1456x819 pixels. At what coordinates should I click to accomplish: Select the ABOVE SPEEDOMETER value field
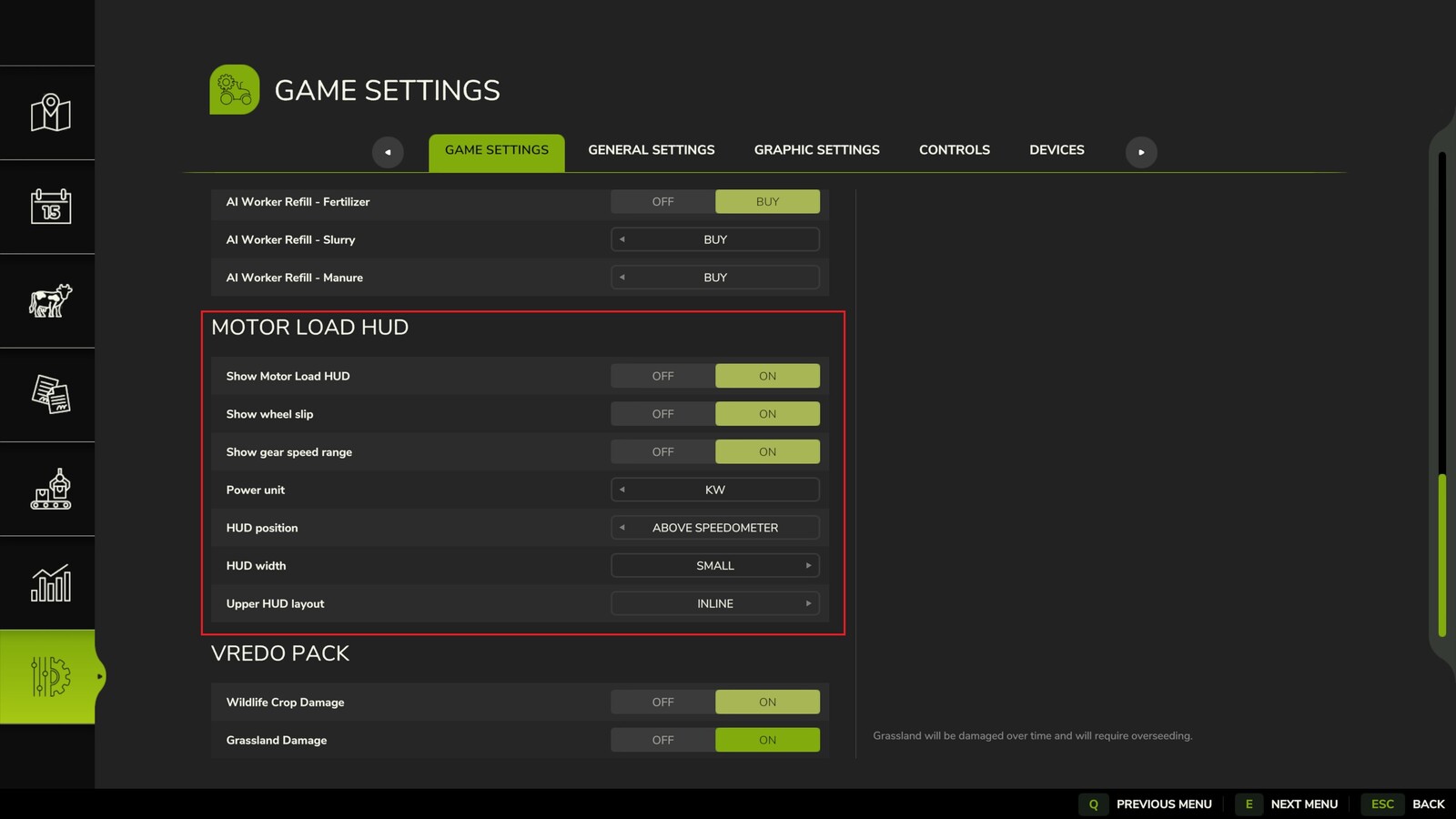(x=715, y=528)
